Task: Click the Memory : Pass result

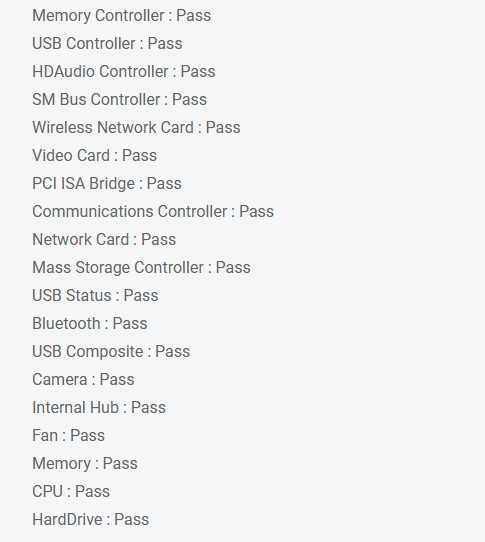Action: tap(85, 464)
